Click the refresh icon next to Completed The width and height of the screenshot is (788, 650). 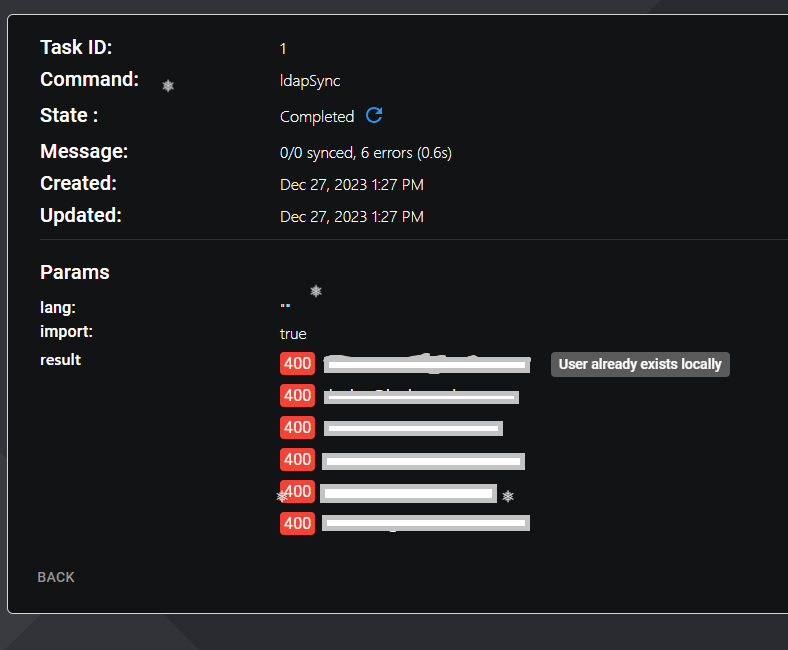coord(374,115)
